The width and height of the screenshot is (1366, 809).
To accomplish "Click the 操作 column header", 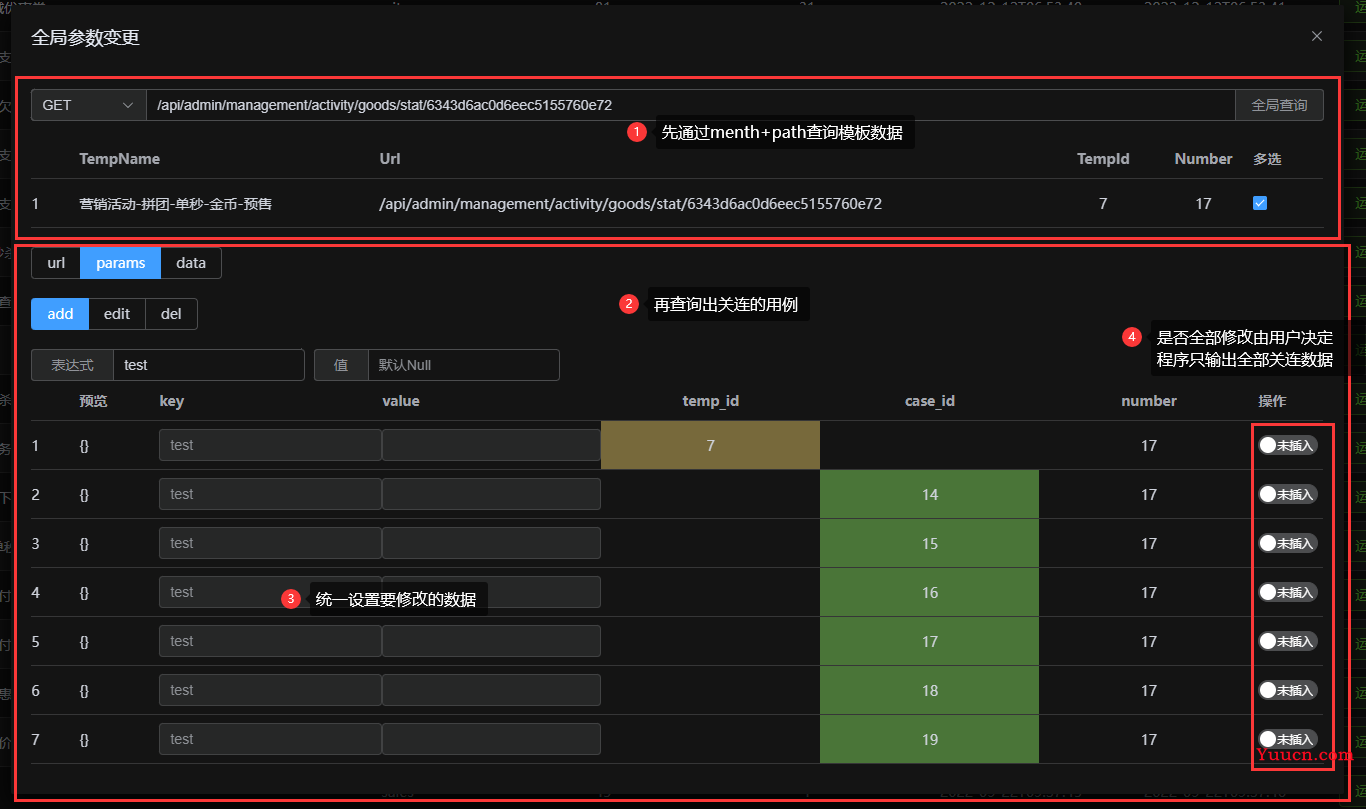I will (1272, 401).
